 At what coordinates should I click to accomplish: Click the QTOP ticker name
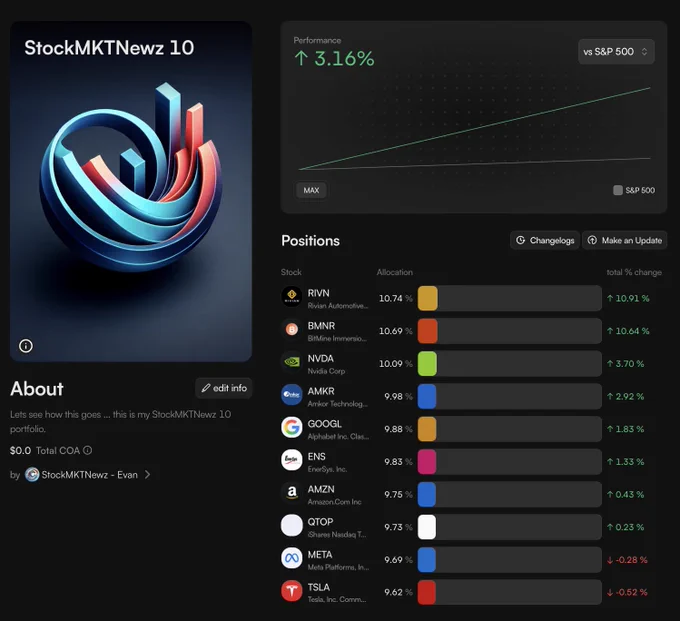(x=320, y=522)
